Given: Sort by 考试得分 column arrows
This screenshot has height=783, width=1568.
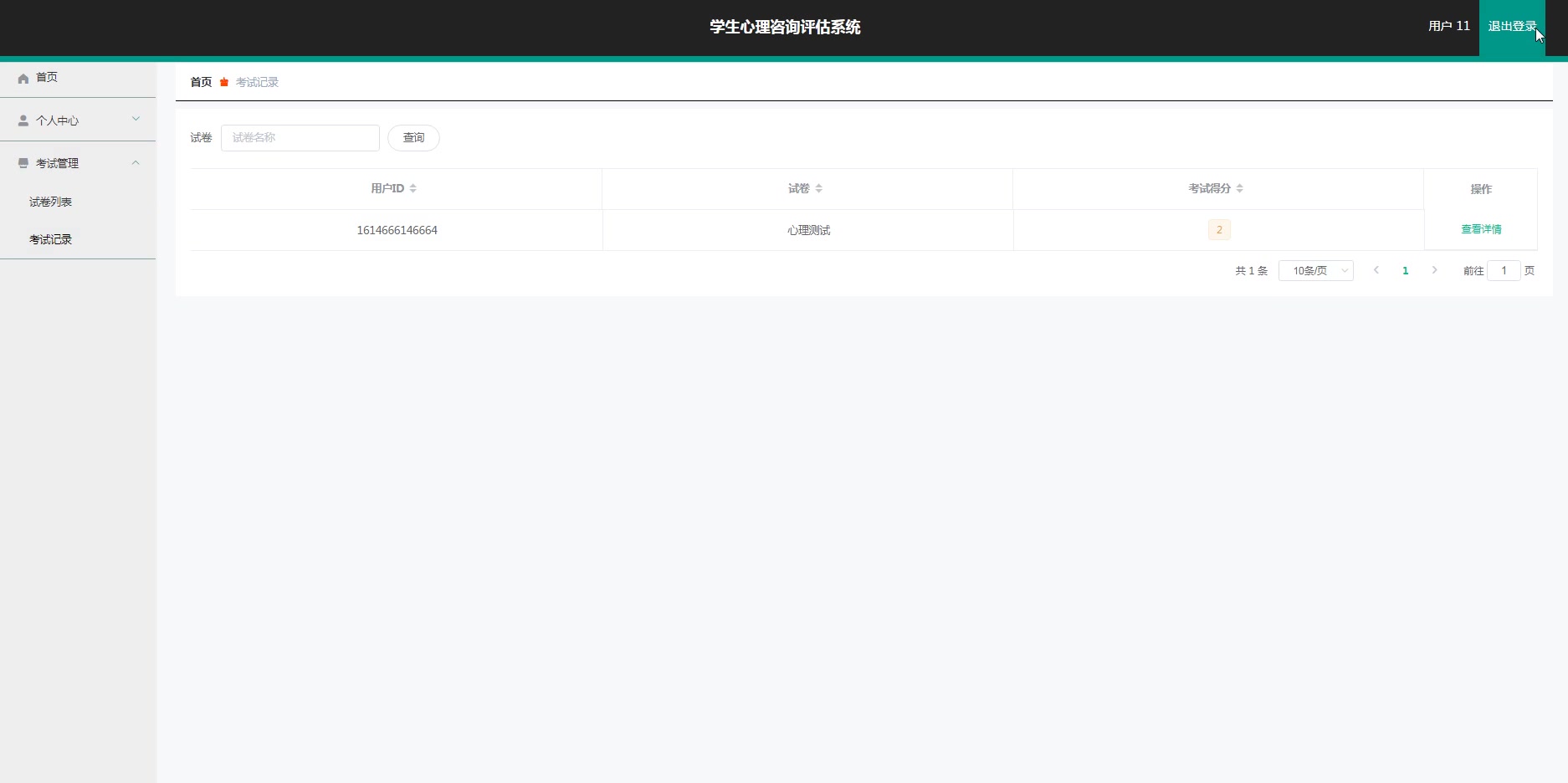Looking at the screenshot, I should [x=1240, y=188].
